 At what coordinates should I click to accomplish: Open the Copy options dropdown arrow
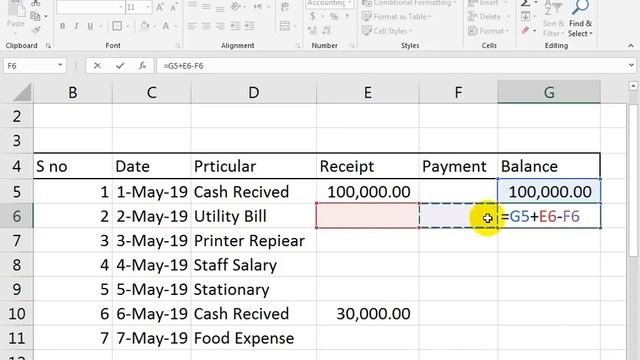coord(46,16)
